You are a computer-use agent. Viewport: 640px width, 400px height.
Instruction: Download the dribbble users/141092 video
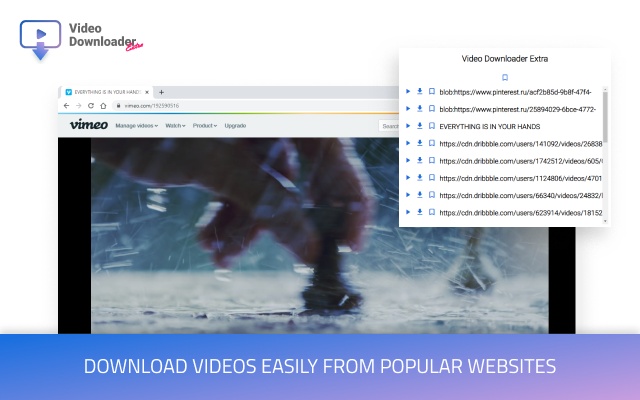[420, 143]
